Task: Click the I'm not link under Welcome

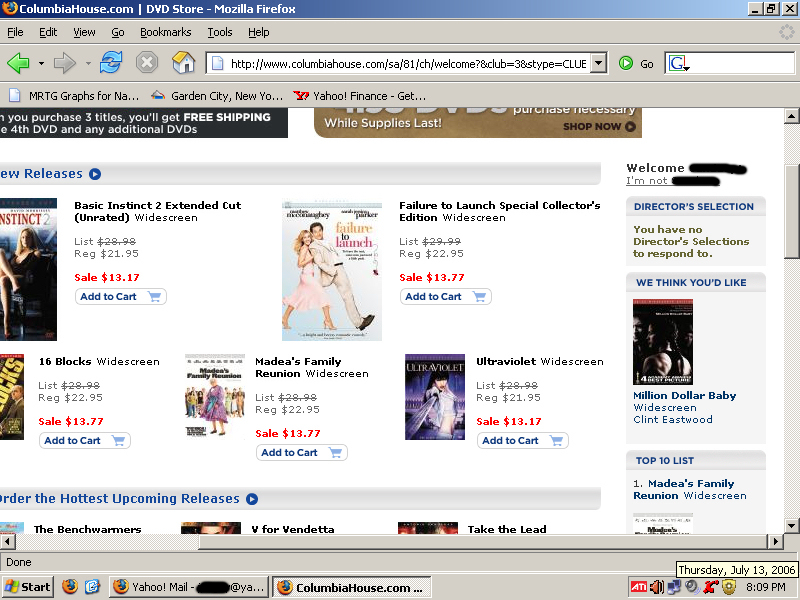Action: click(673, 181)
